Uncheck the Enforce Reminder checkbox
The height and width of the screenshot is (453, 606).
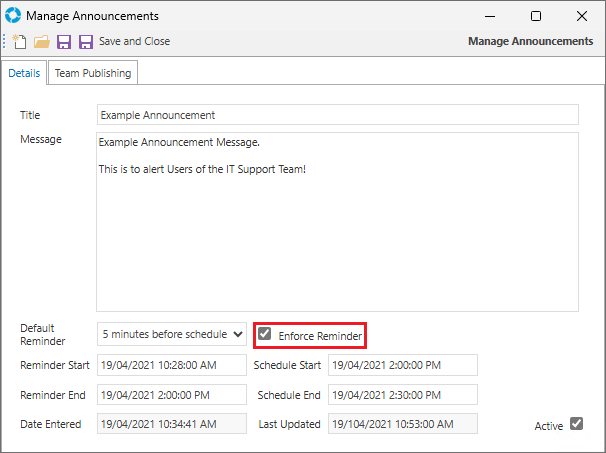click(x=265, y=334)
